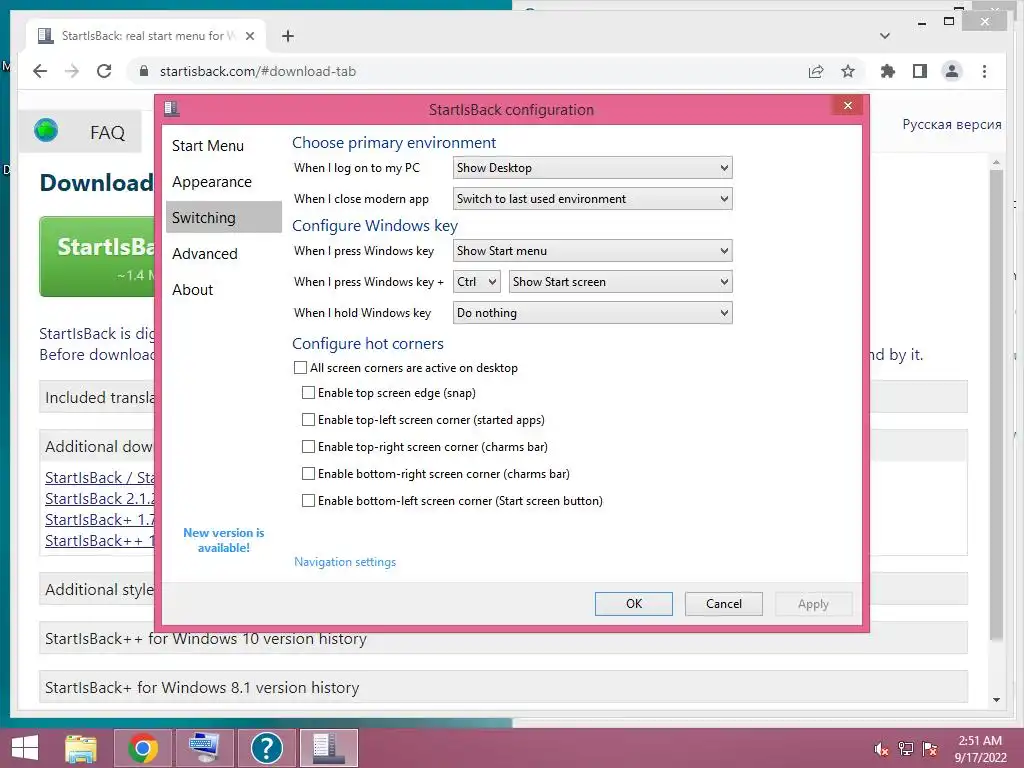
Task: Open network tray icon
Action: point(906,749)
